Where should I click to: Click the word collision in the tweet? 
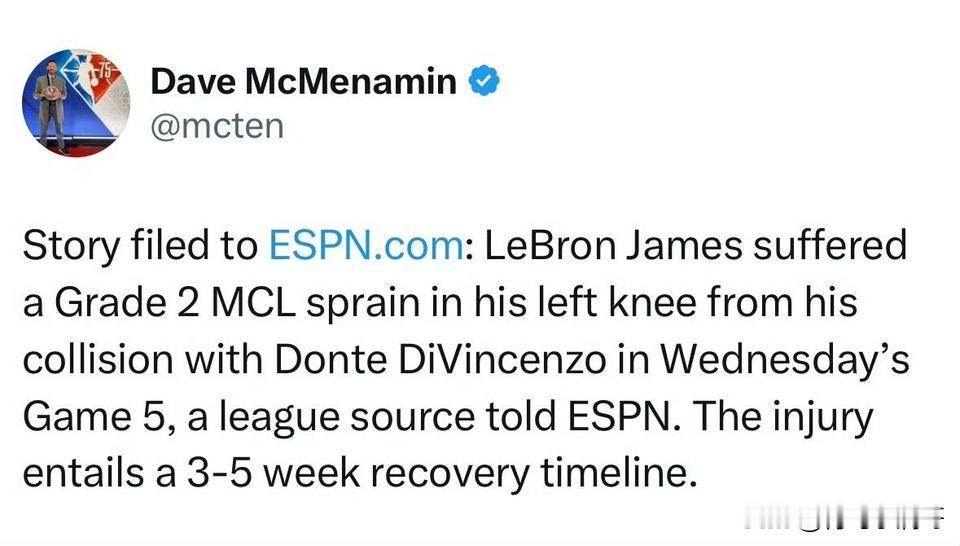(99, 359)
